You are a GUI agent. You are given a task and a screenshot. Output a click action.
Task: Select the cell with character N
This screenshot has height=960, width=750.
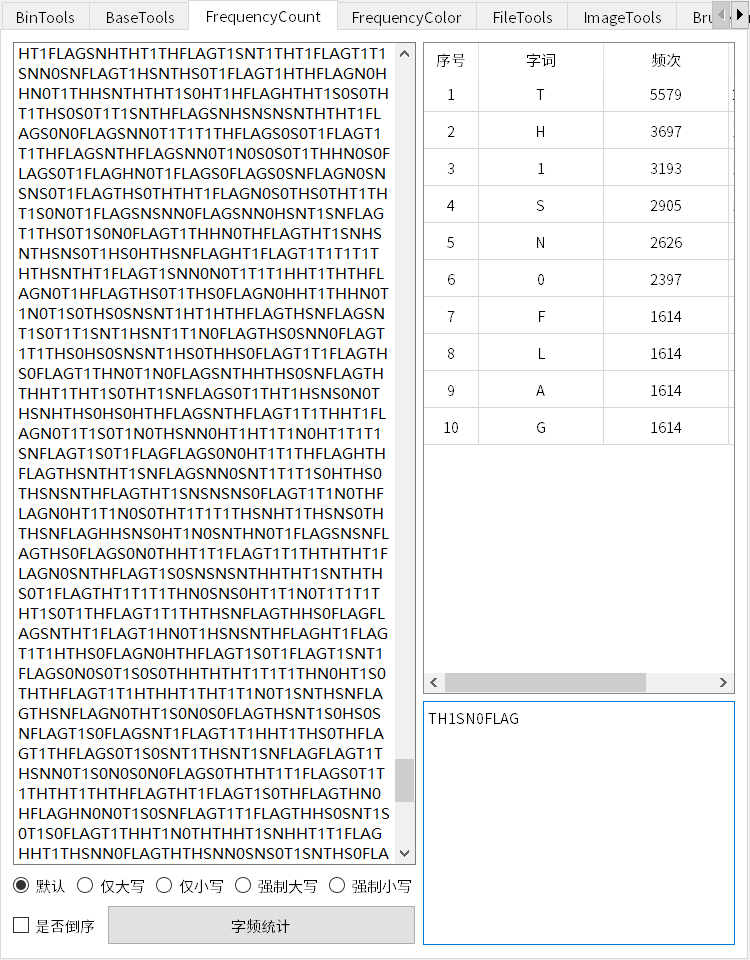tap(541, 242)
